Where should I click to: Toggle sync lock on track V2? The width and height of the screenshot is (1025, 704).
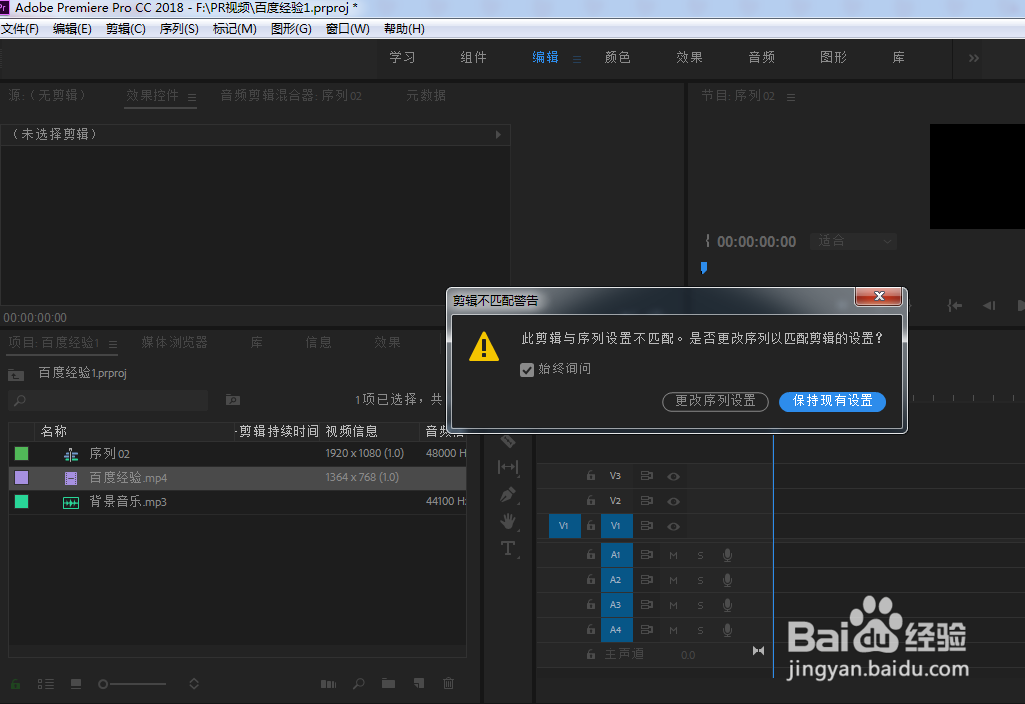tap(647, 501)
